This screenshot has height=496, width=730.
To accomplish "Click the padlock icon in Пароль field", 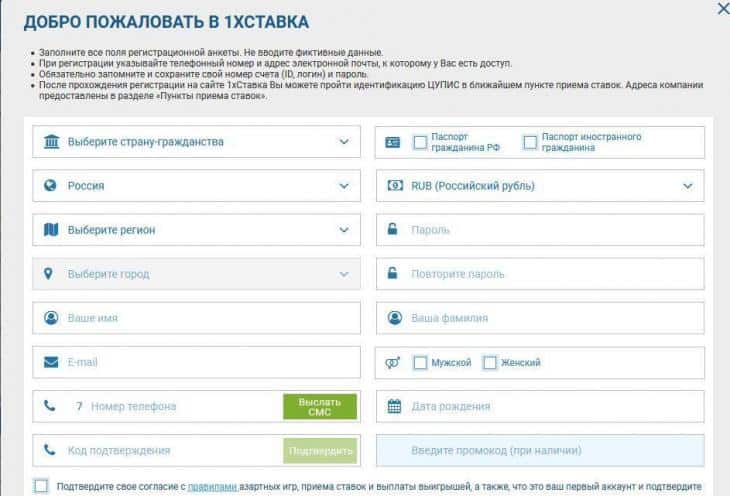I will (394, 230).
